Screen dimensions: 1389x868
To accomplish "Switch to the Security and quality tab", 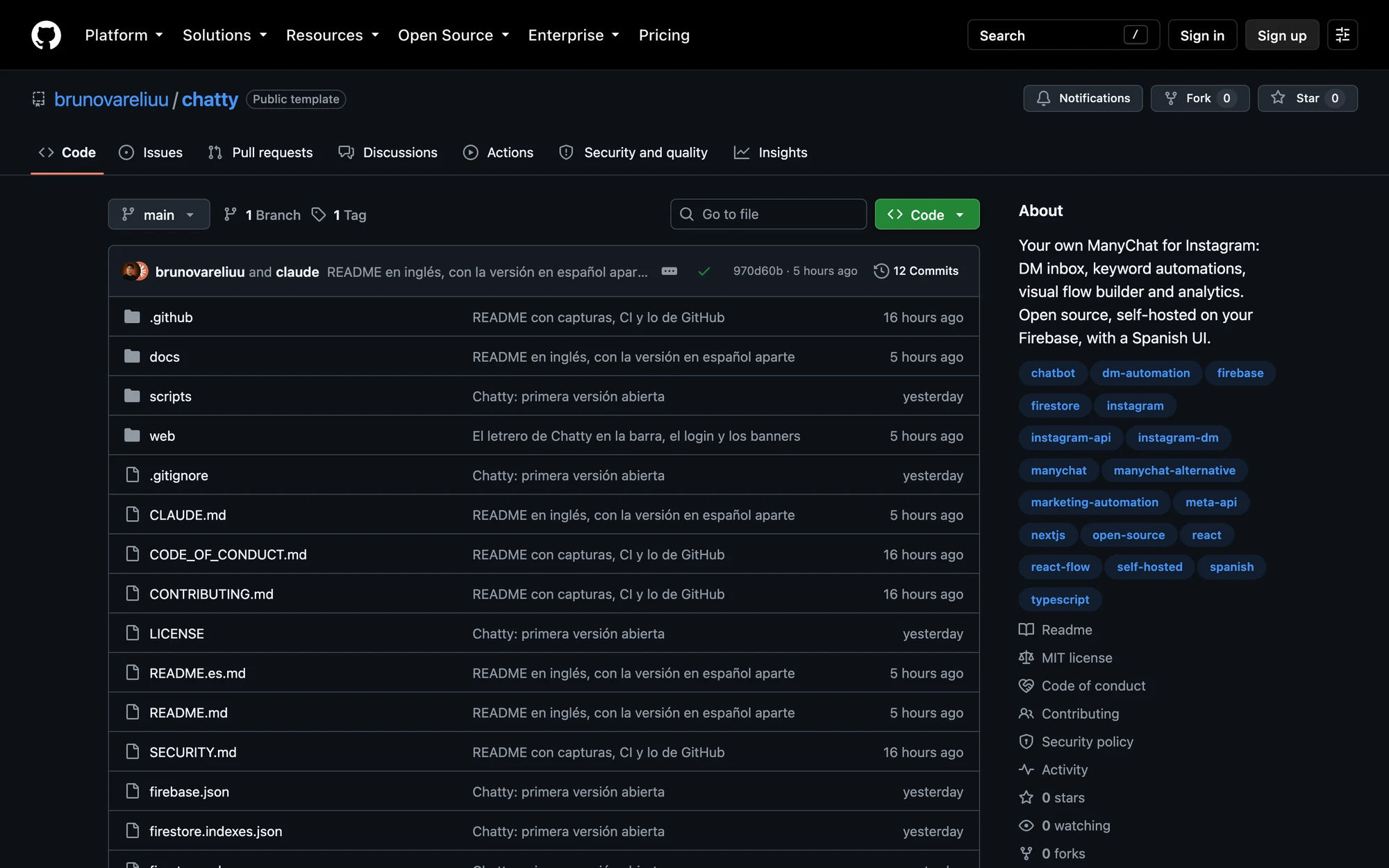I will (x=633, y=152).
